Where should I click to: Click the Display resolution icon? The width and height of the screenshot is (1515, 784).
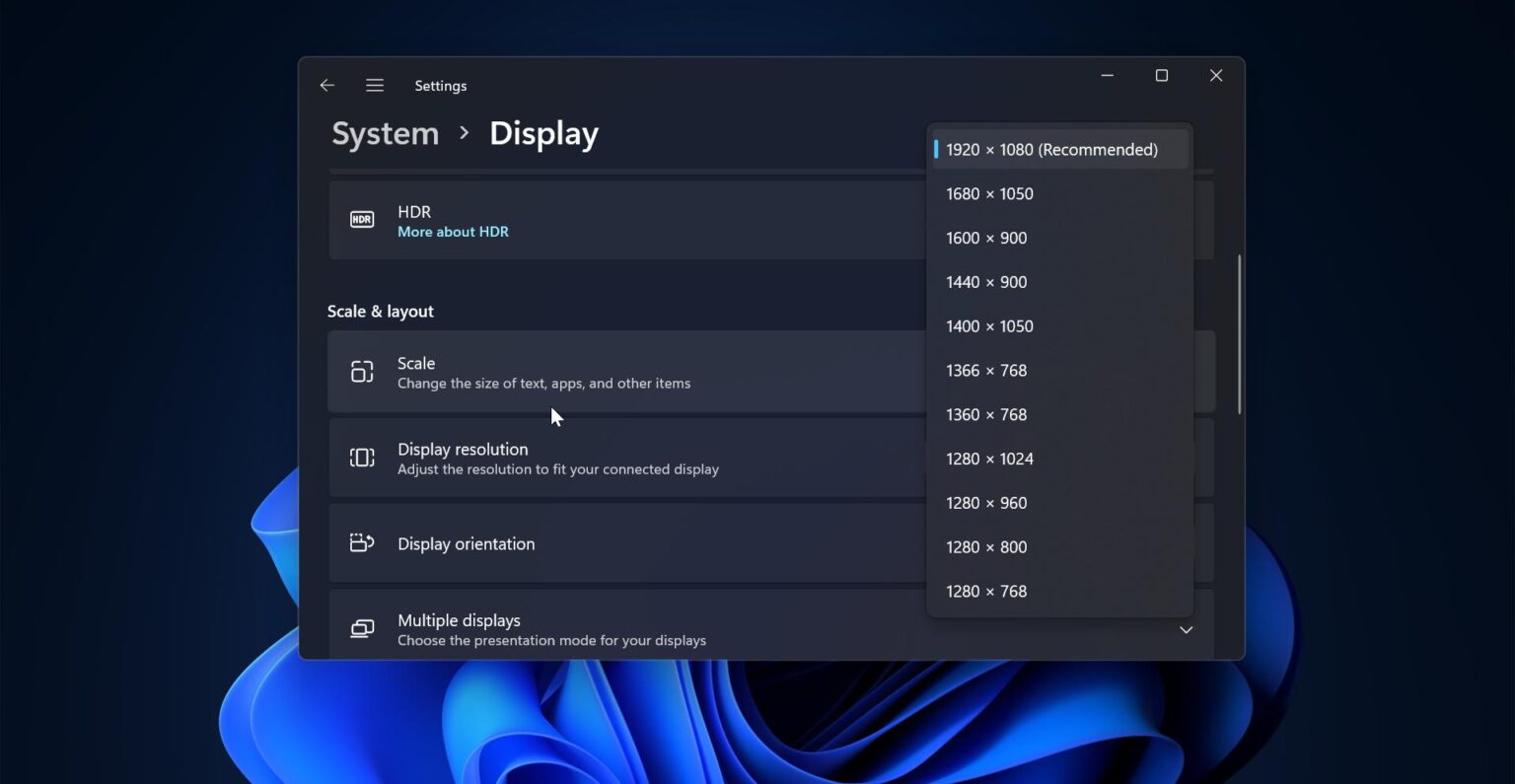362,457
